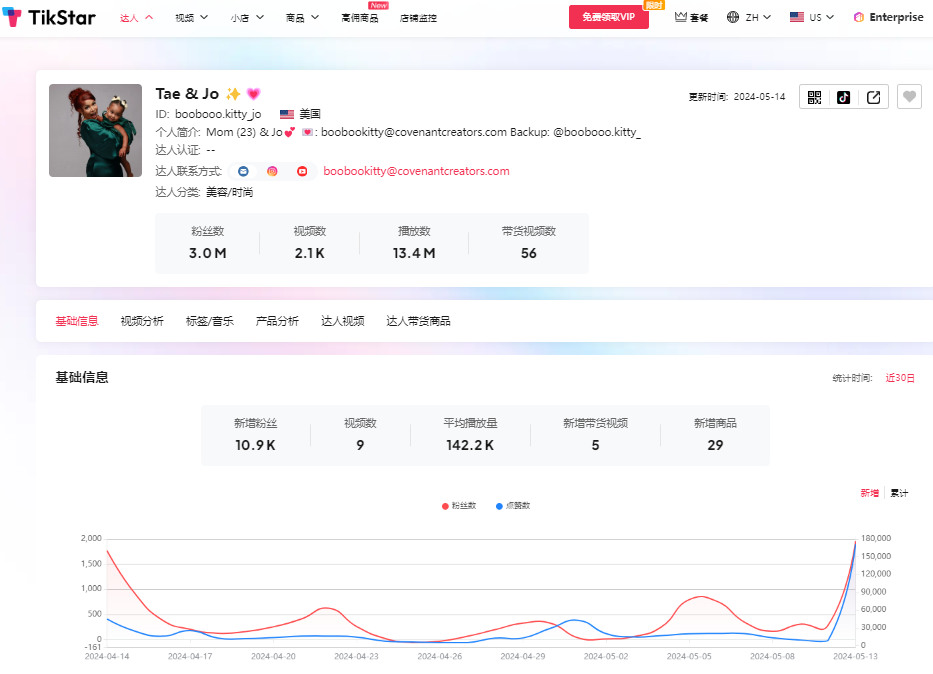Click the QR code icon
Image resolution: width=933 pixels, height=674 pixels.
tap(814, 97)
